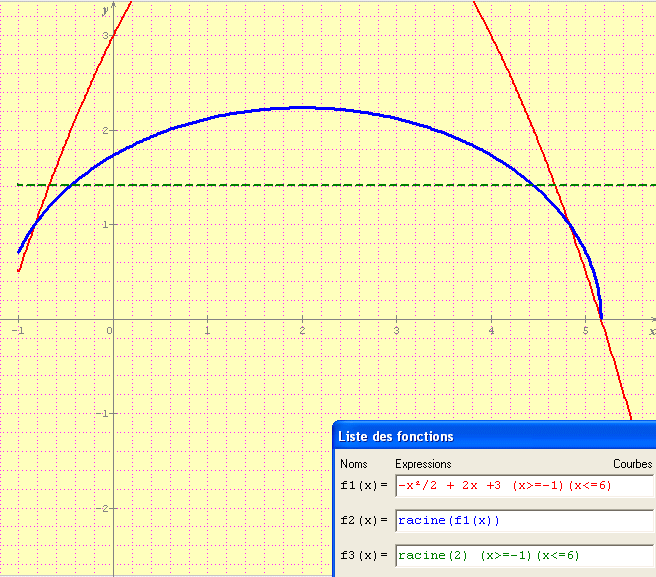Click the x-axis tick label 5
This screenshot has height=577, width=656.
point(586,331)
